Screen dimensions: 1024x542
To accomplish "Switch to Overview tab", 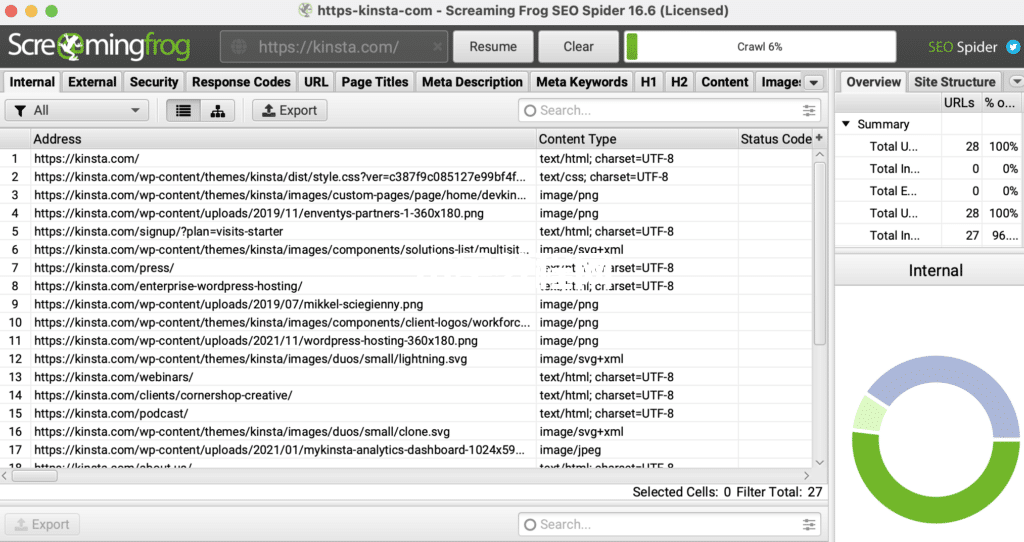I will coord(873,82).
